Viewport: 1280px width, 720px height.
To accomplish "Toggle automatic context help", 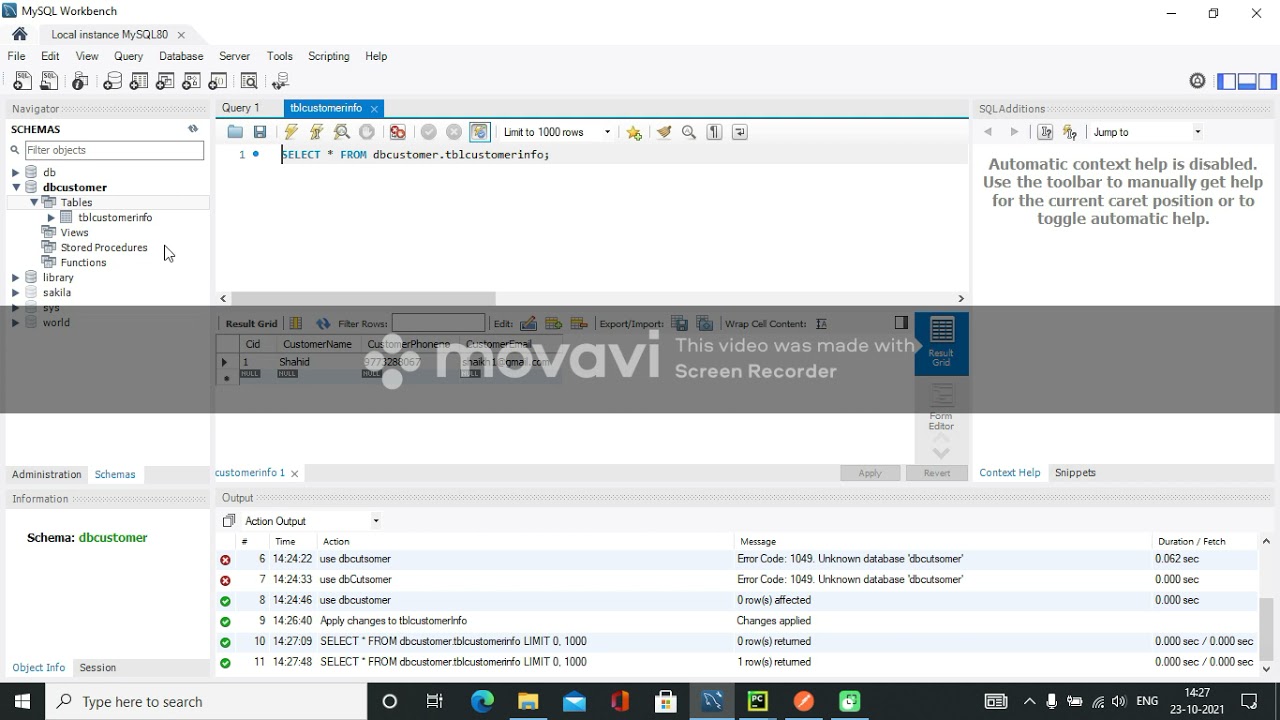I will click(x=1071, y=132).
